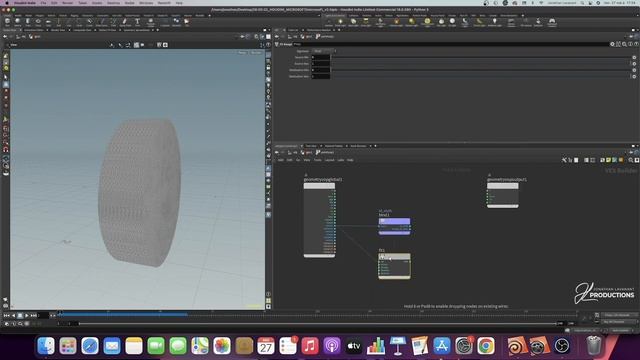Click the parameter pane search icon
This screenshot has height=360, width=640.
click(624, 44)
